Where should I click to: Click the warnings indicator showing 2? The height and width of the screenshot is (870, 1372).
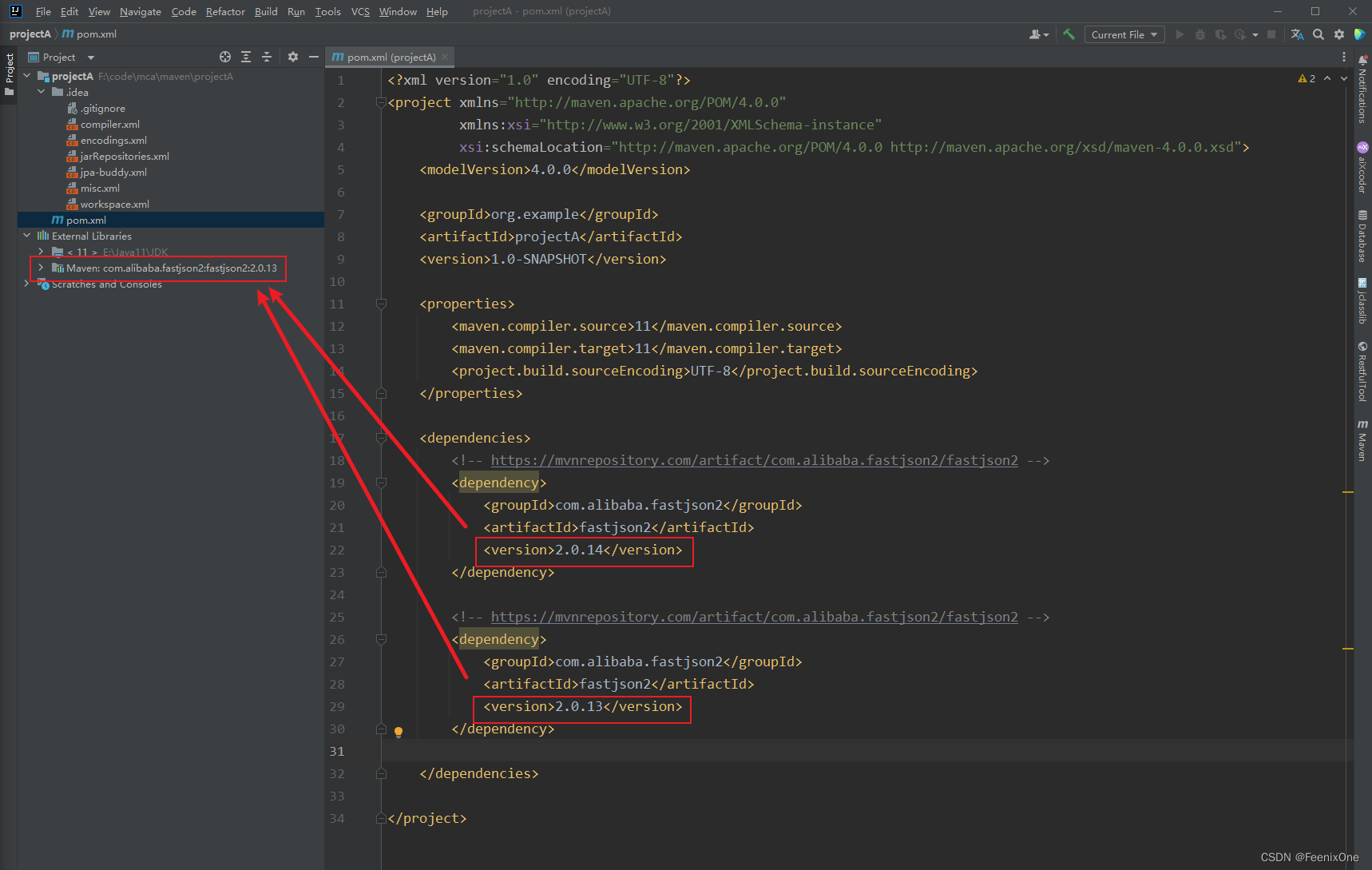1307,78
